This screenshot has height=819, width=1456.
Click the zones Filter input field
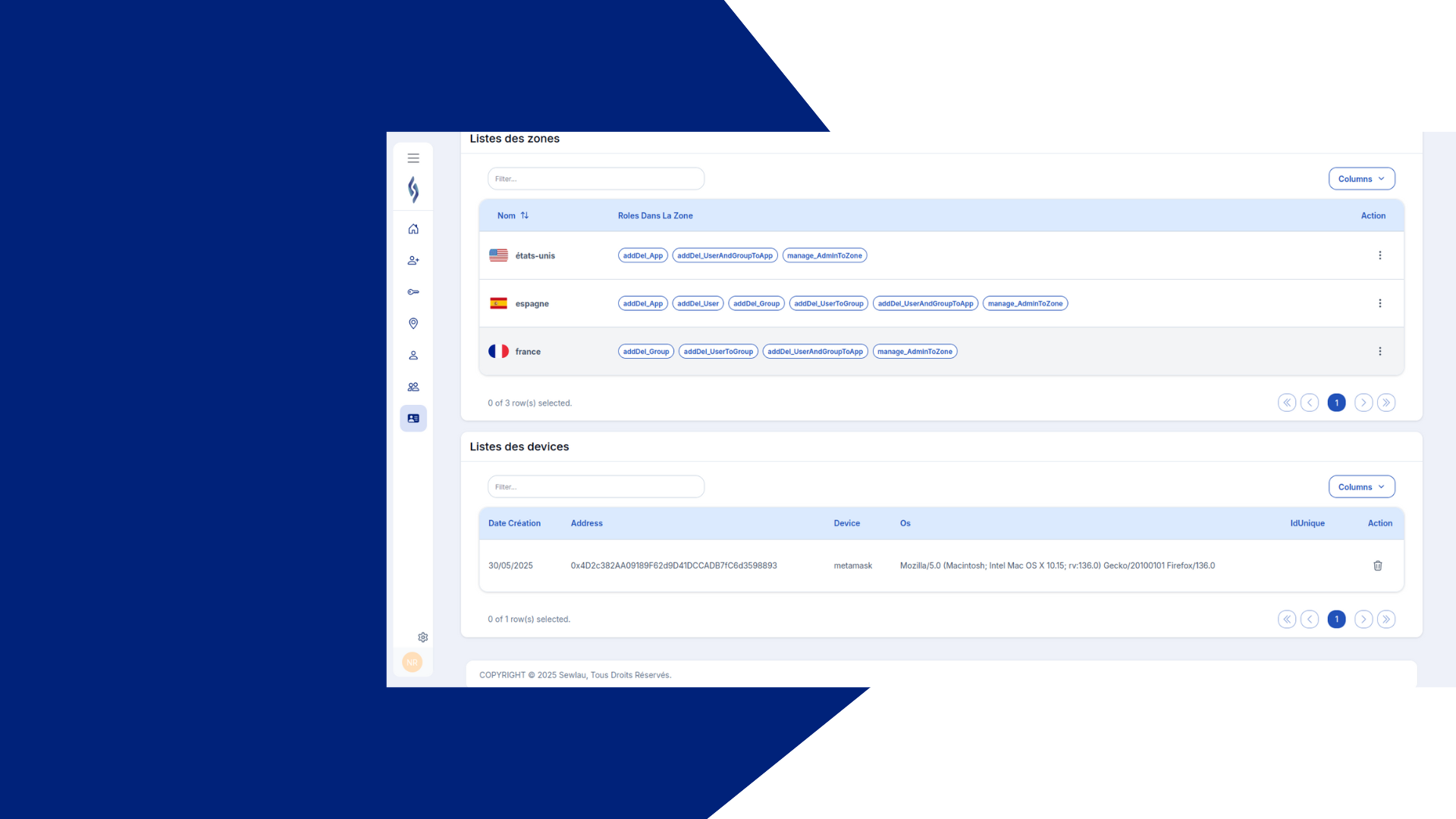point(595,179)
